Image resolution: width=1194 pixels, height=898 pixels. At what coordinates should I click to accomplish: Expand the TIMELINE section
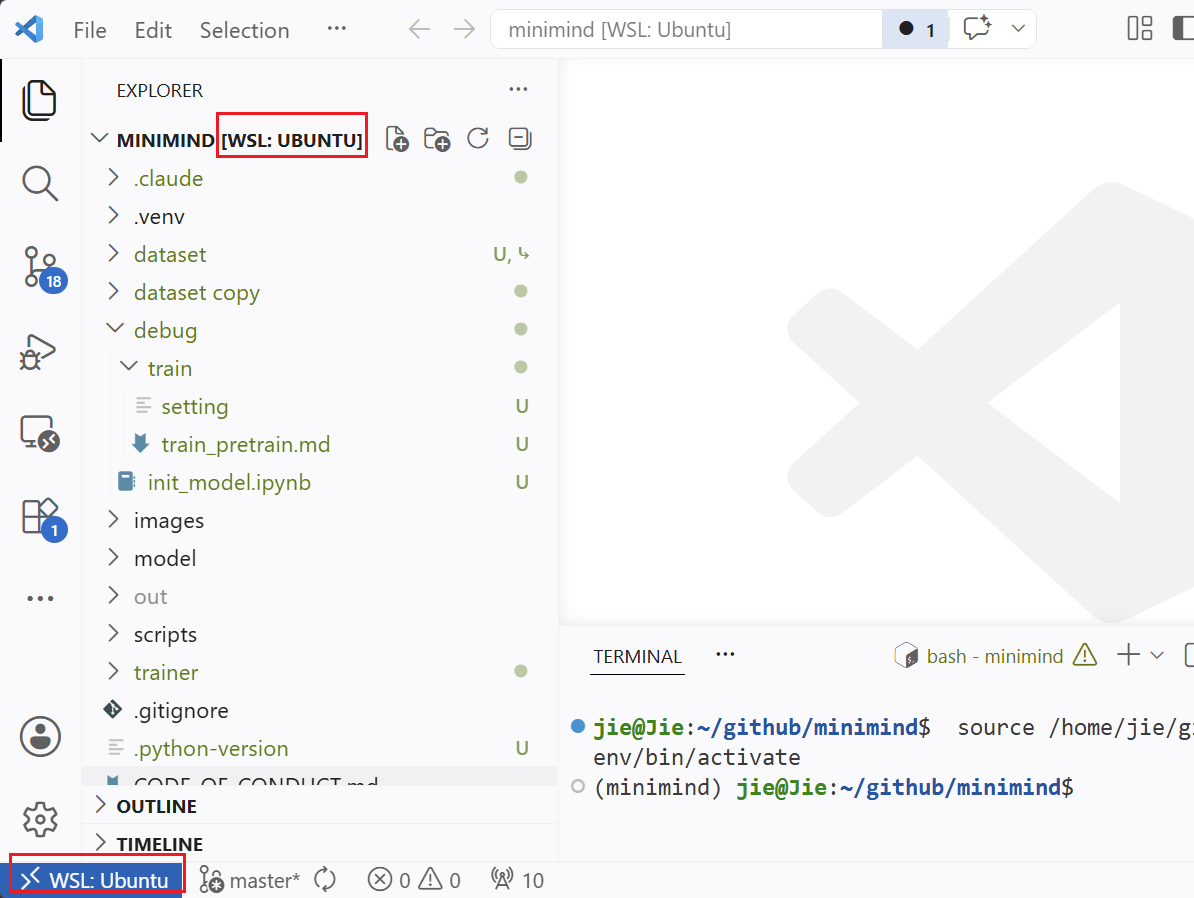320,843
